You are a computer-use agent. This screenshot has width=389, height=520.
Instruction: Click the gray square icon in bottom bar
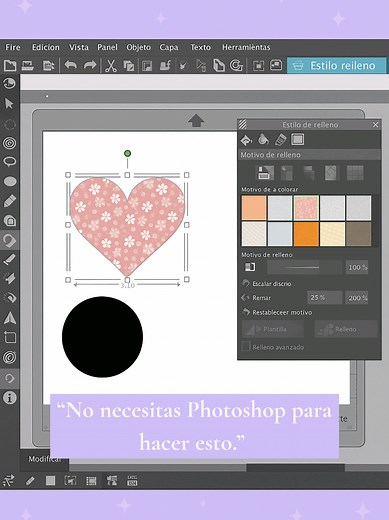tap(50, 480)
